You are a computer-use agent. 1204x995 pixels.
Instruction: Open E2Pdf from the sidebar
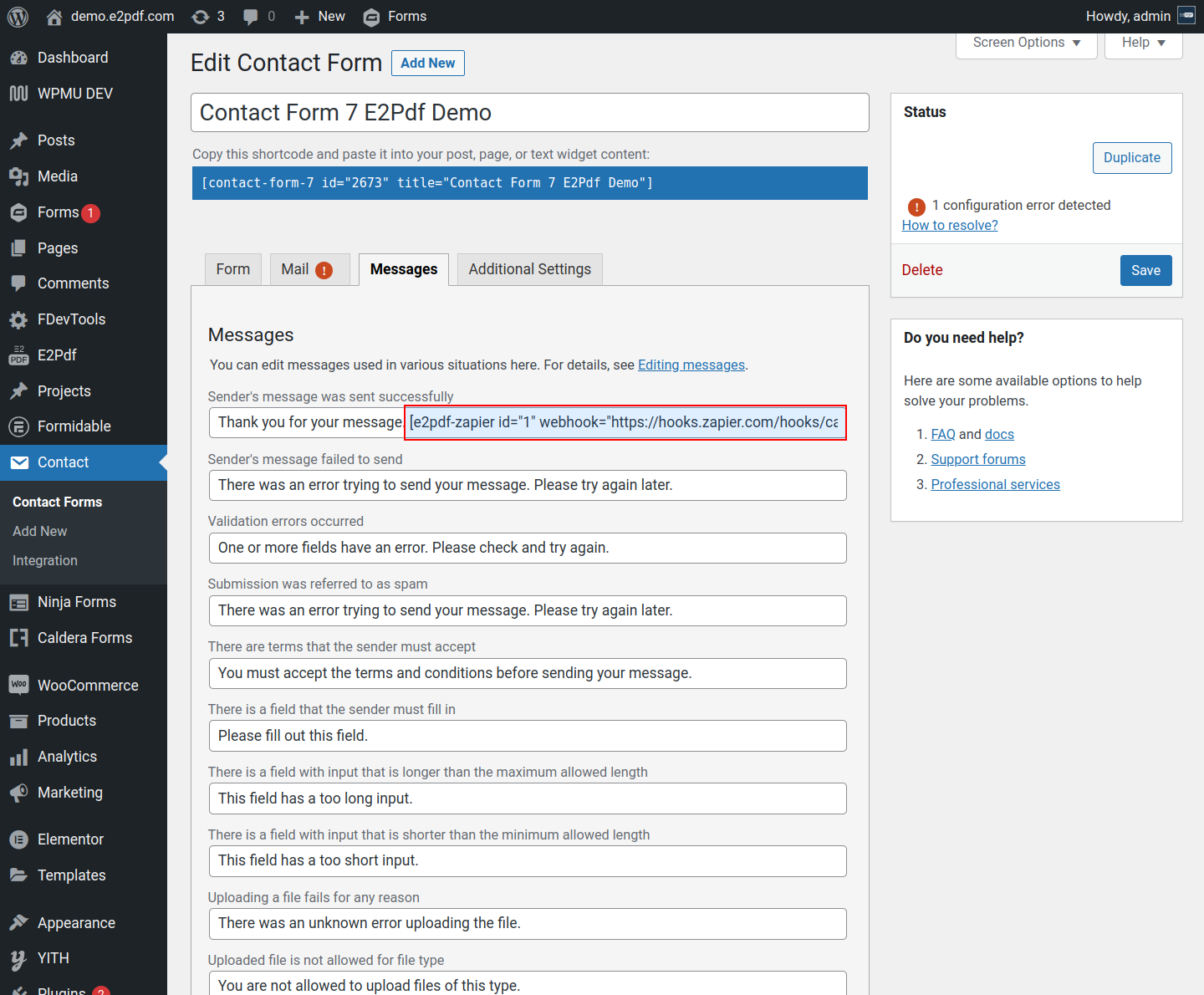pyautogui.click(x=57, y=355)
